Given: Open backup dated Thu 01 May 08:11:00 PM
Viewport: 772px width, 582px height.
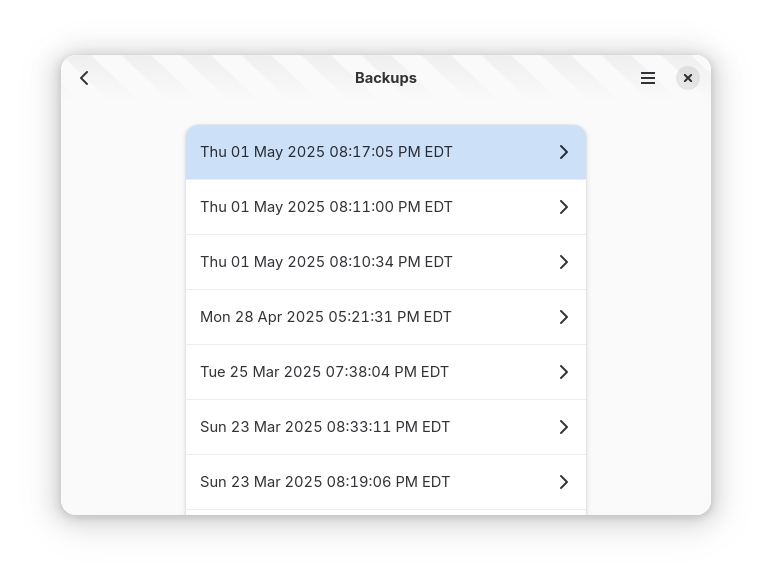Looking at the screenshot, I should 386,207.
